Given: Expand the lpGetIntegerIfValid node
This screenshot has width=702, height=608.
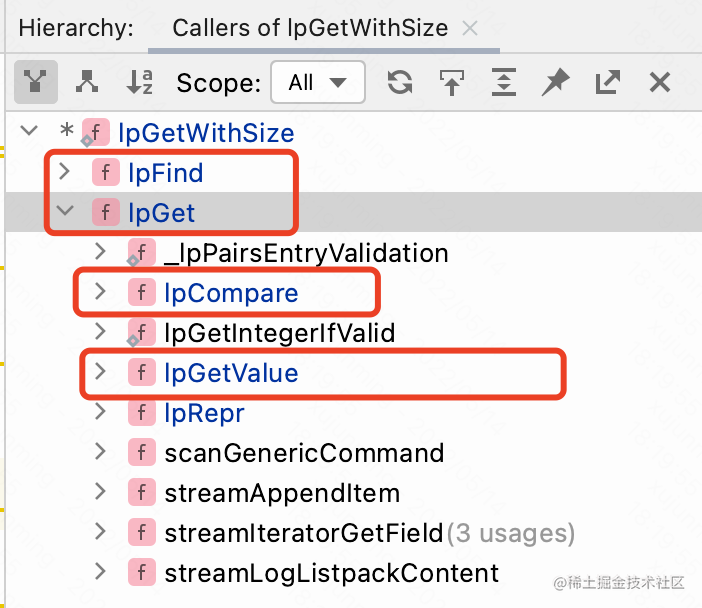Looking at the screenshot, I should point(101,331).
